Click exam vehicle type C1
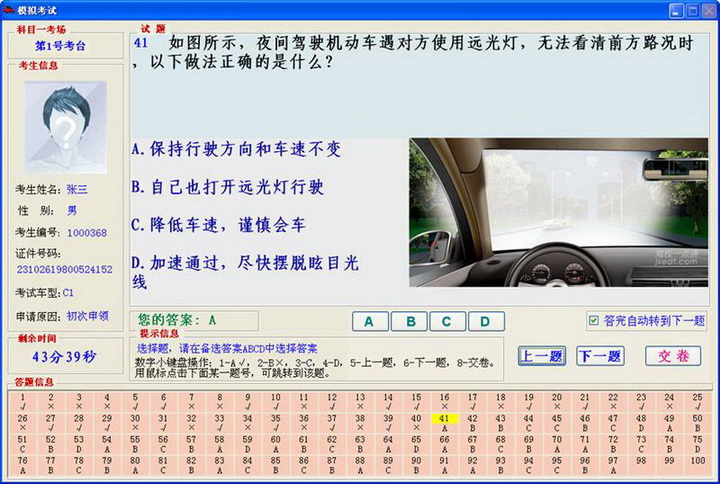The width and height of the screenshot is (720, 484). [68, 293]
